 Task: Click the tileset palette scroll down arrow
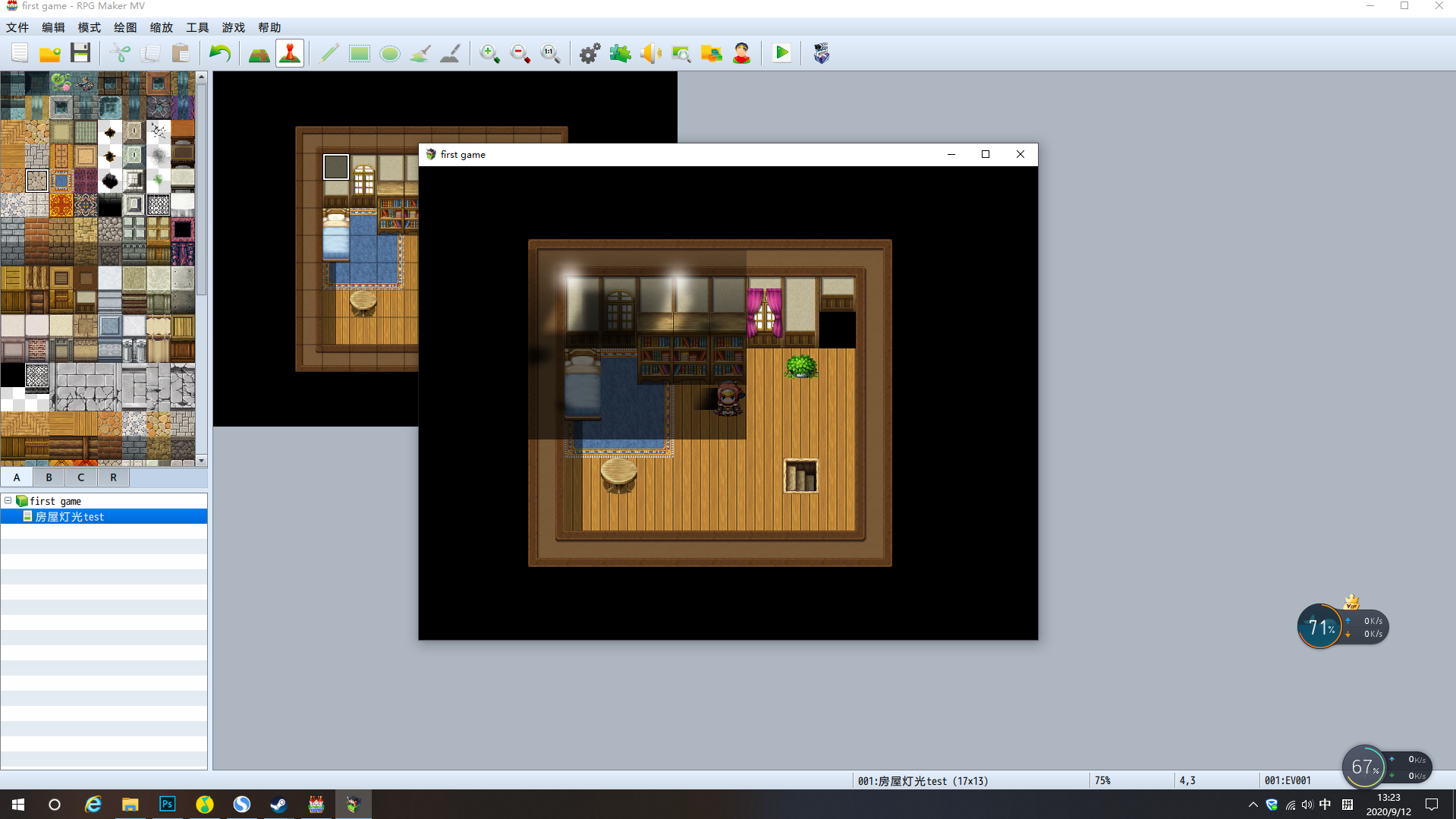pyautogui.click(x=201, y=461)
